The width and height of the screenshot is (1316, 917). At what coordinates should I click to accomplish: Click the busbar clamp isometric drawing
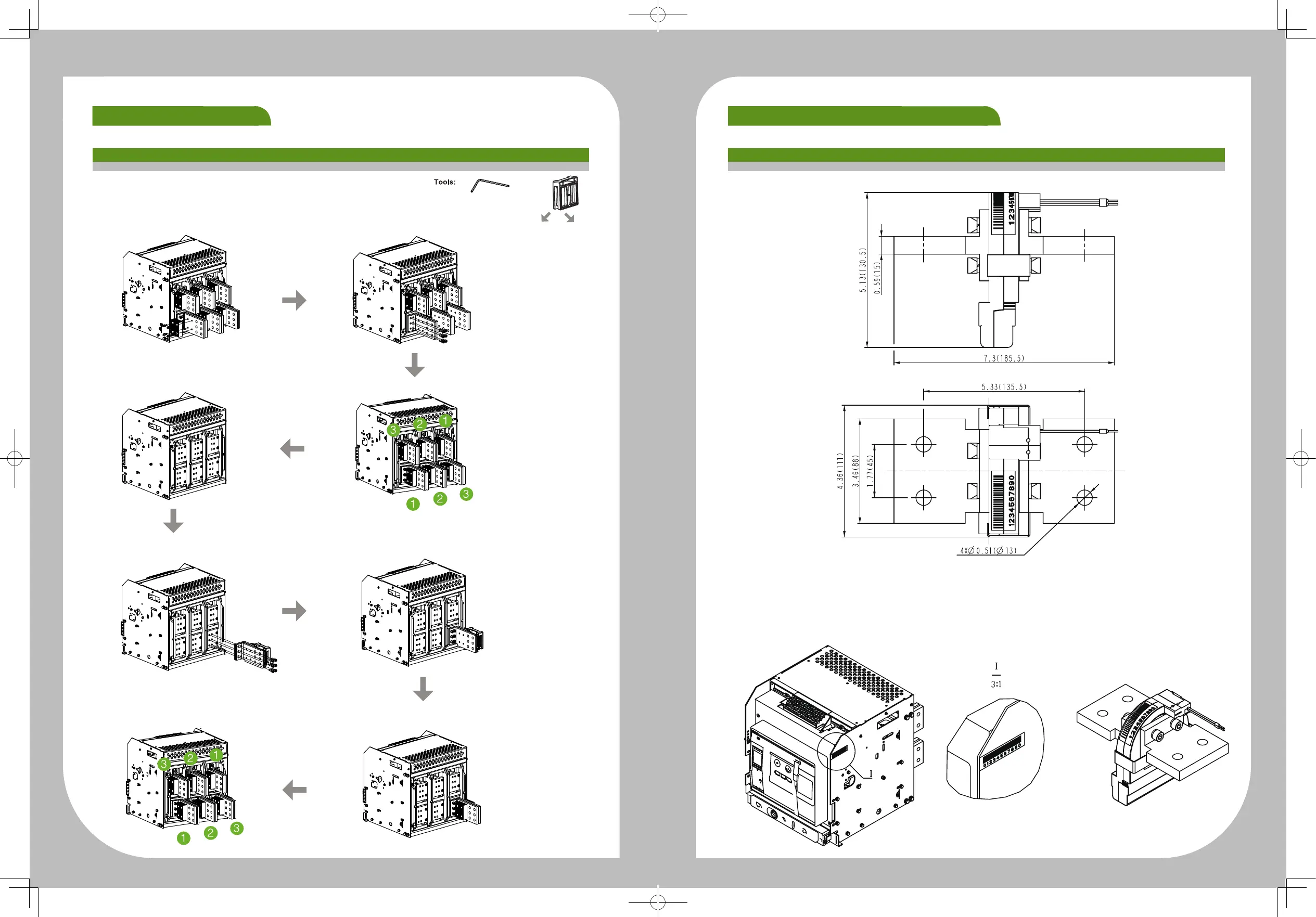click(x=1153, y=745)
